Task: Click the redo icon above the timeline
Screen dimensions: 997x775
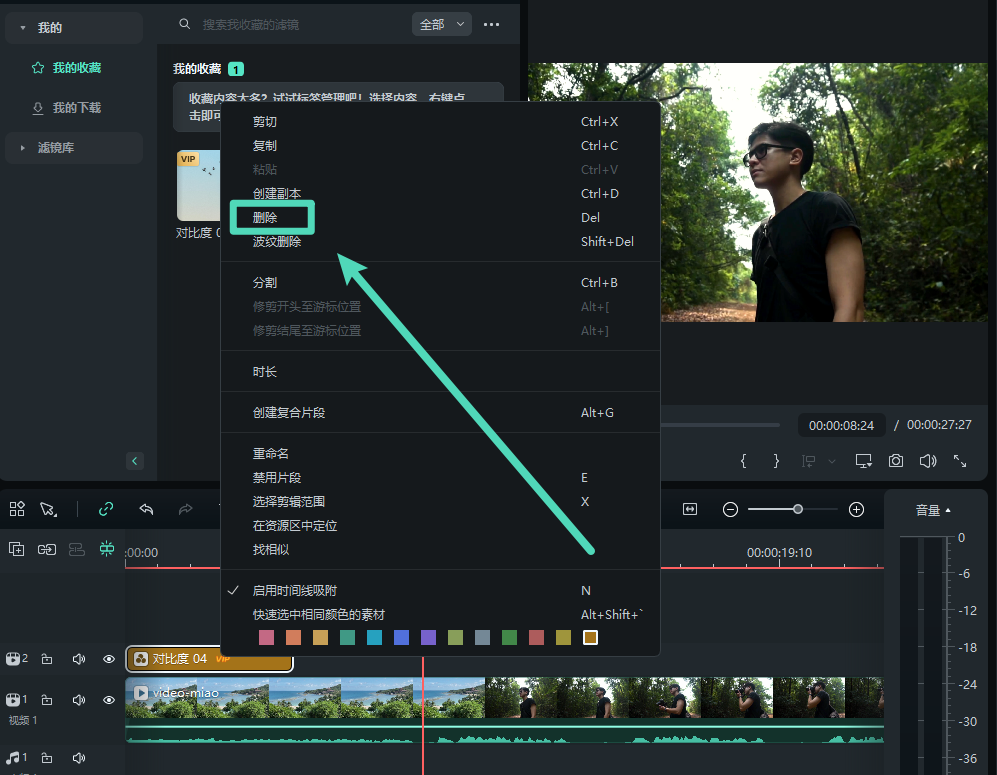Action: click(185, 509)
